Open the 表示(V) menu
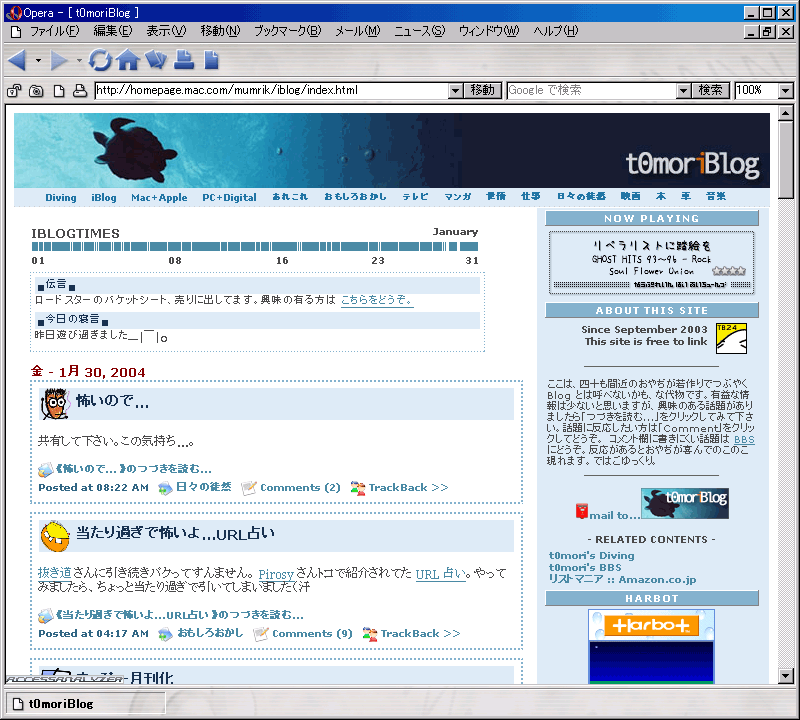 click(166, 32)
